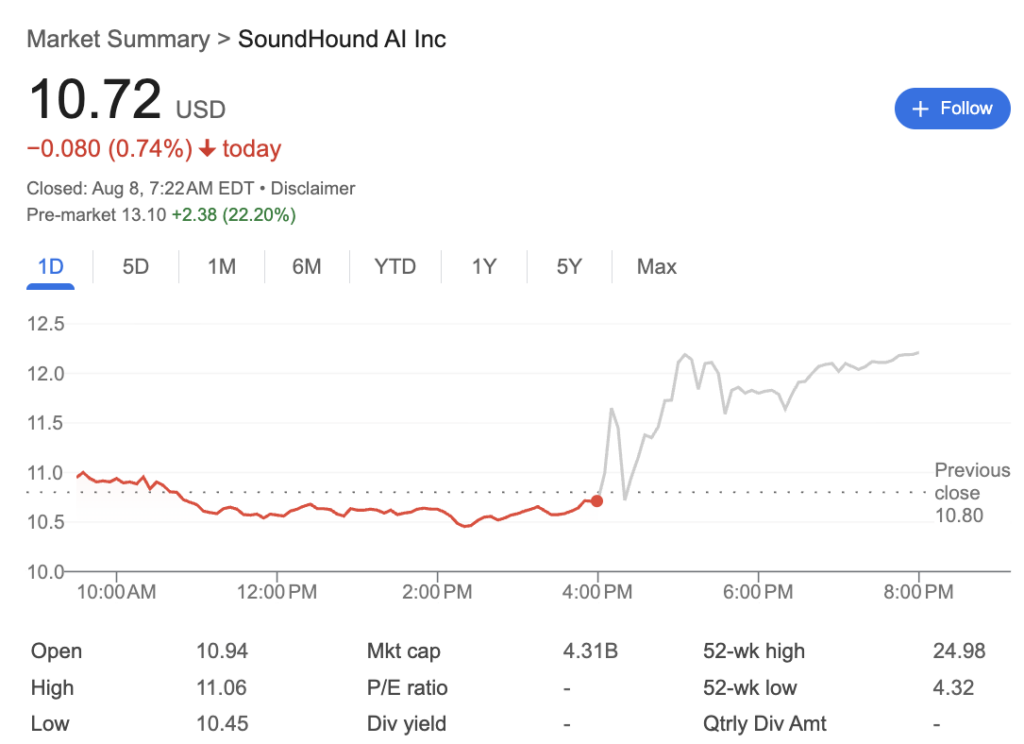Screen dimensions: 1024x744
Task: Click the +2.38 (22.20%) pre-market gain
Action: click(x=234, y=215)
